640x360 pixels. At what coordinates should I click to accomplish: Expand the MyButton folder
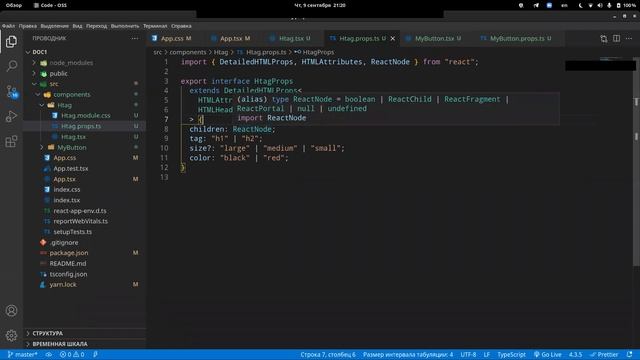pyautogui.click(x=72, y=147)
